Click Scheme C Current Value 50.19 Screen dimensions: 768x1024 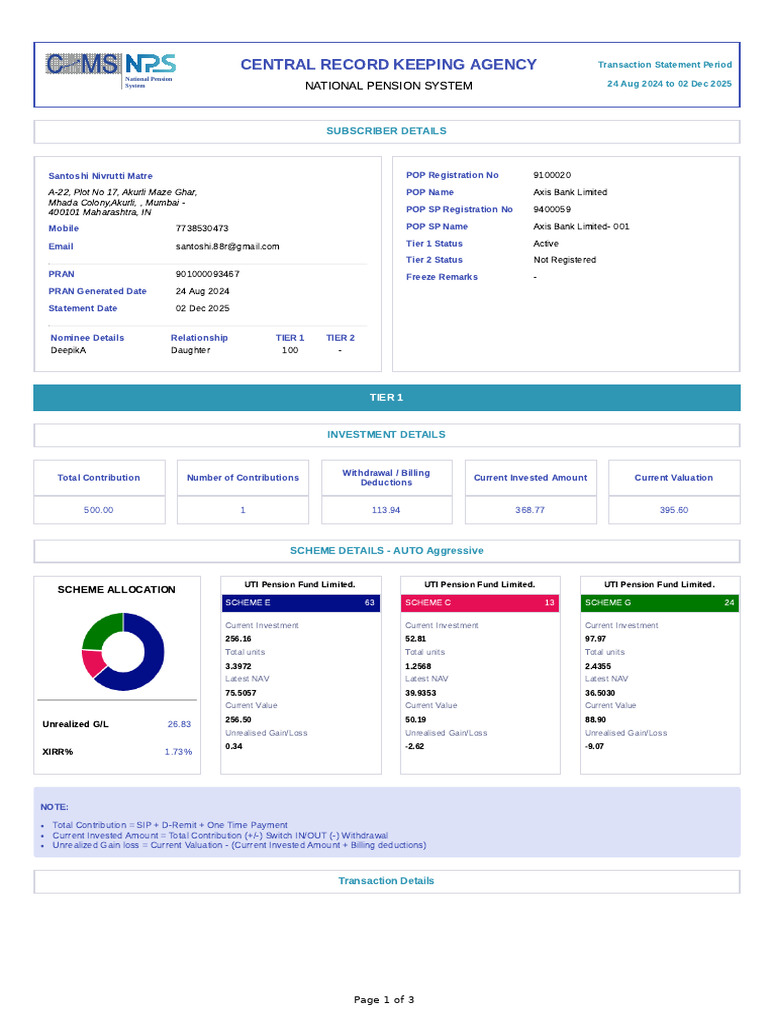click(x=415, y=720)
